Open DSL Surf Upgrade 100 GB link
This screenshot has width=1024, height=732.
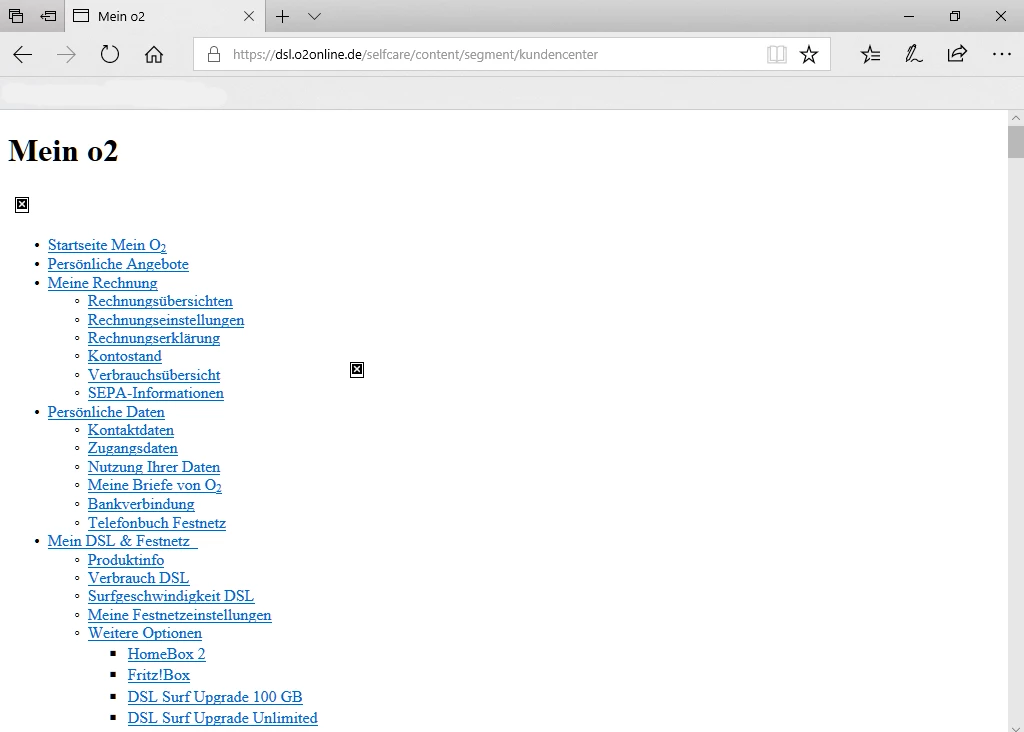point(215,697)
